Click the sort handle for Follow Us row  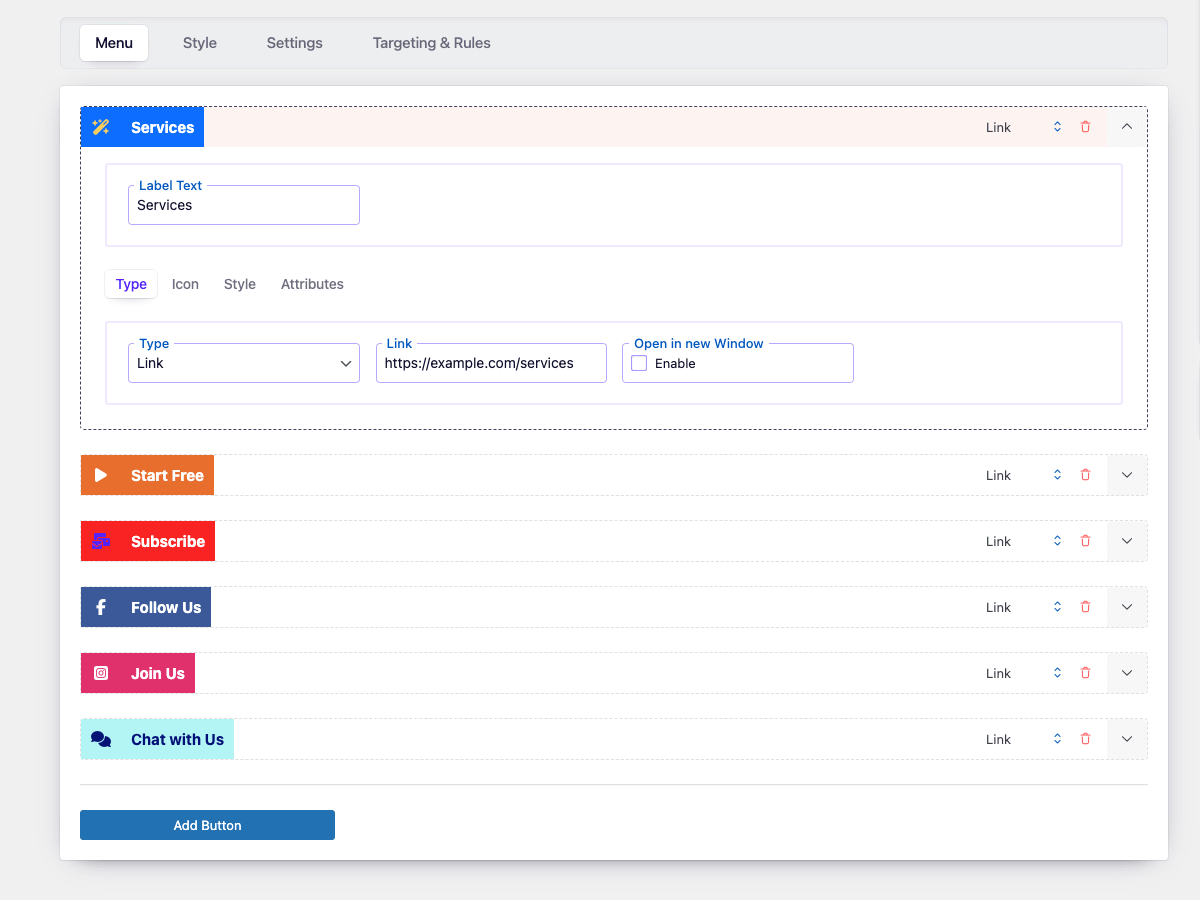tap(1057, 607)
